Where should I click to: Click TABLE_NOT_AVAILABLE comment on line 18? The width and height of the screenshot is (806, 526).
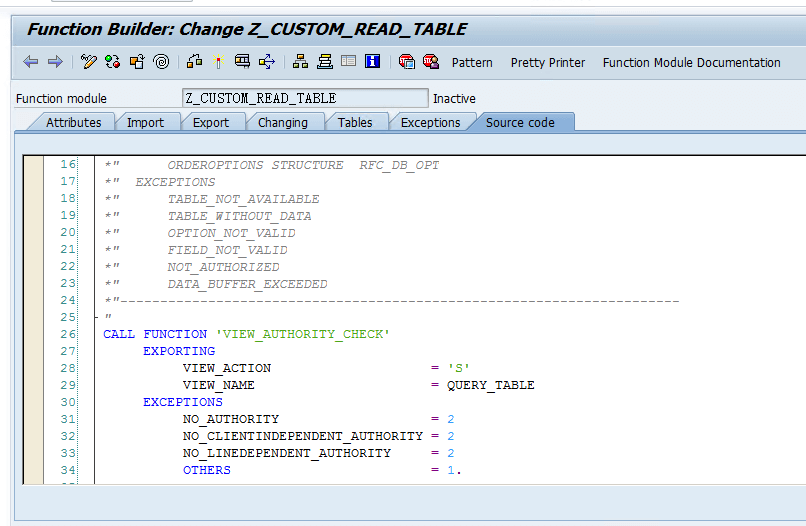[243, 199]
